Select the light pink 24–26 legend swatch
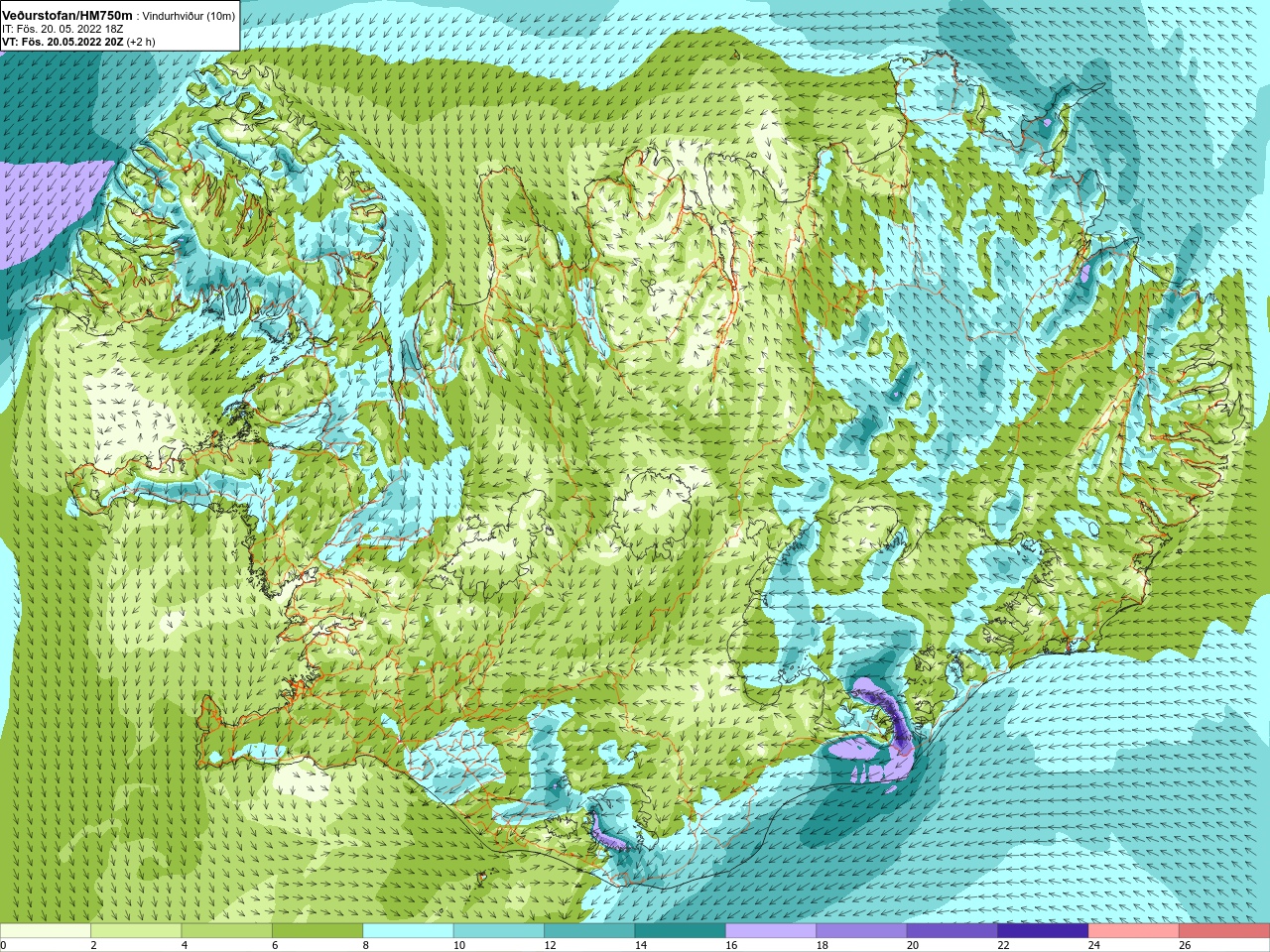Image resolution: width=1270 pixels, height=952 pixels. tap(1134, 931)
